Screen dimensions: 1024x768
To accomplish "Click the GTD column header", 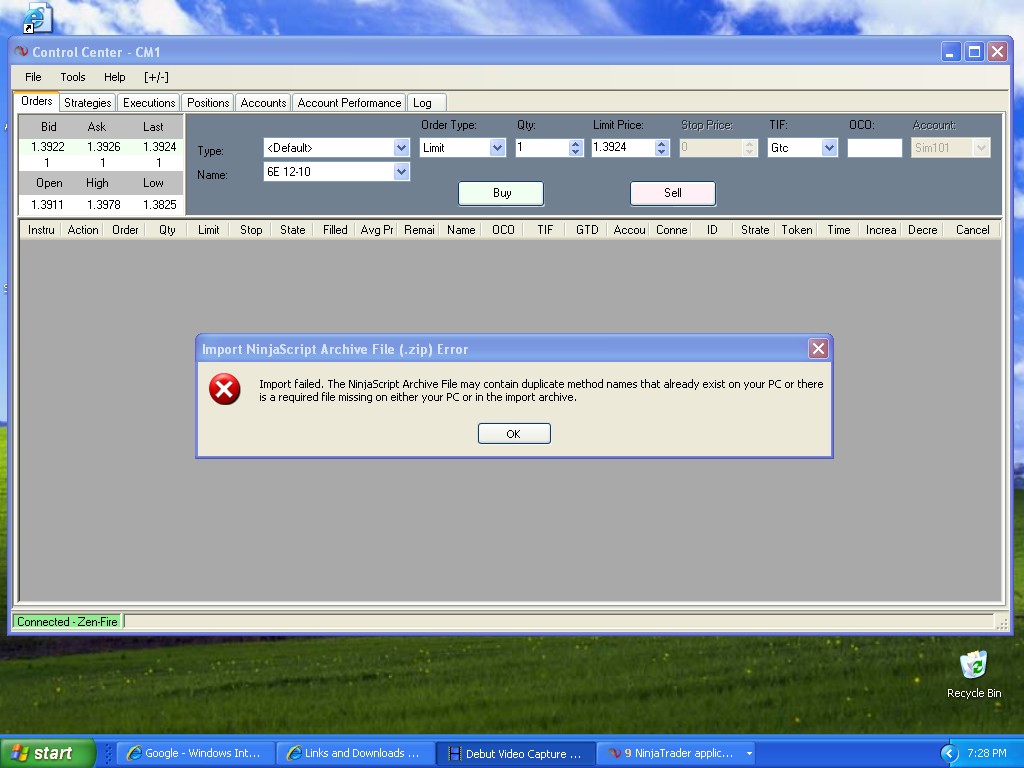I will tap(587, 230).
